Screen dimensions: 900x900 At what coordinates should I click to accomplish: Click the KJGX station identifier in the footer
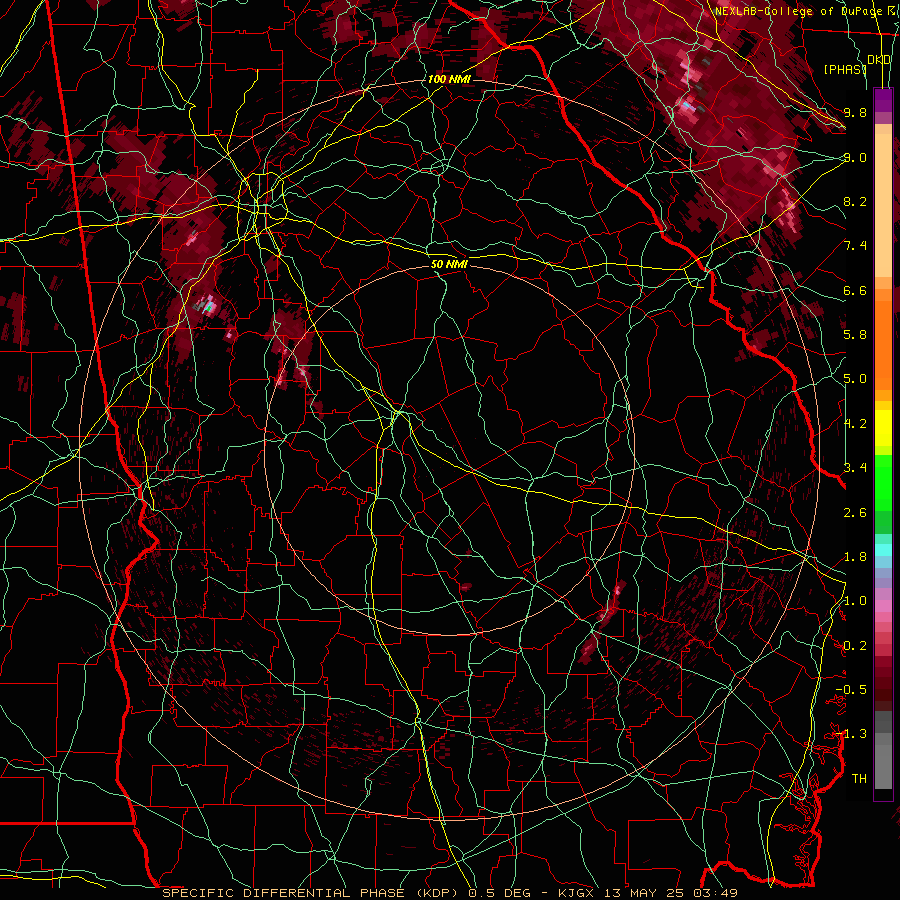(577, 893)
